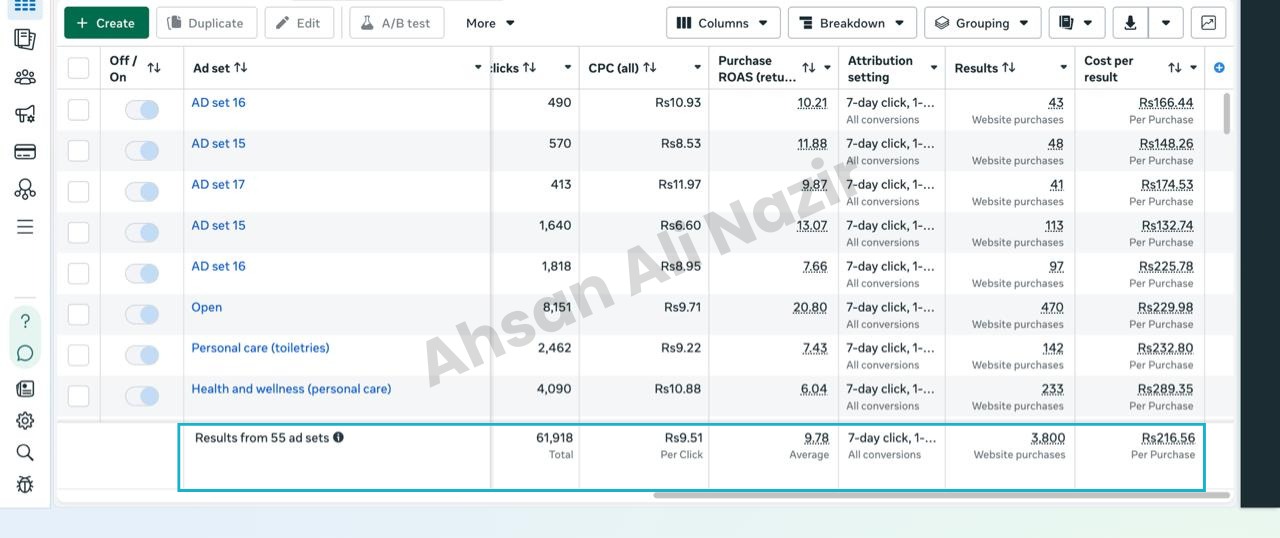Click the 61,918 total clicks value
Viewport: 1280px width, 538px height.
(554, 437)
